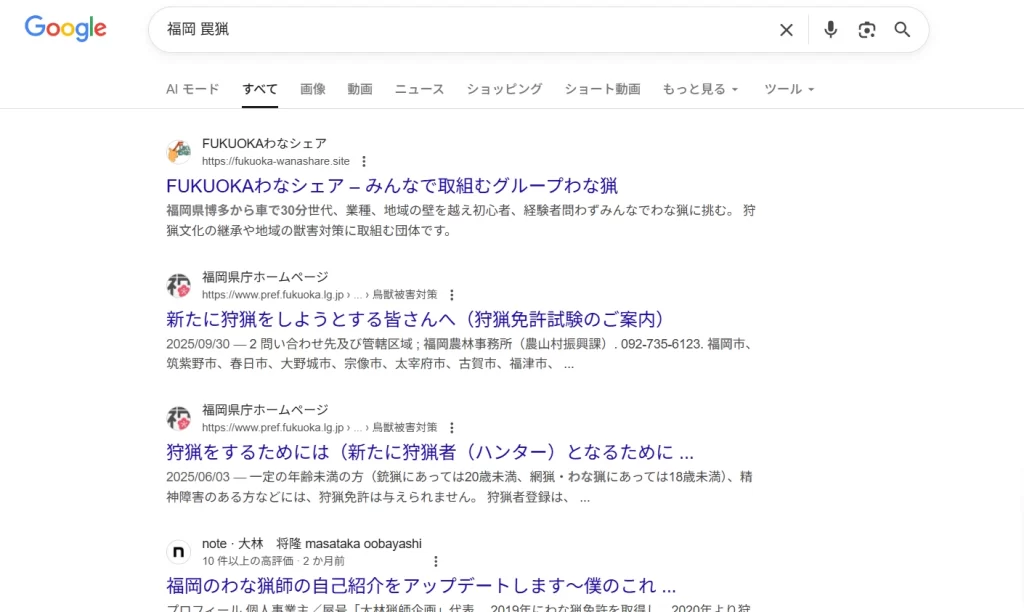Open 新たに狩猟をしようとする皆さんへ link
1024x612 pixels.
click(x=415, y=319)
